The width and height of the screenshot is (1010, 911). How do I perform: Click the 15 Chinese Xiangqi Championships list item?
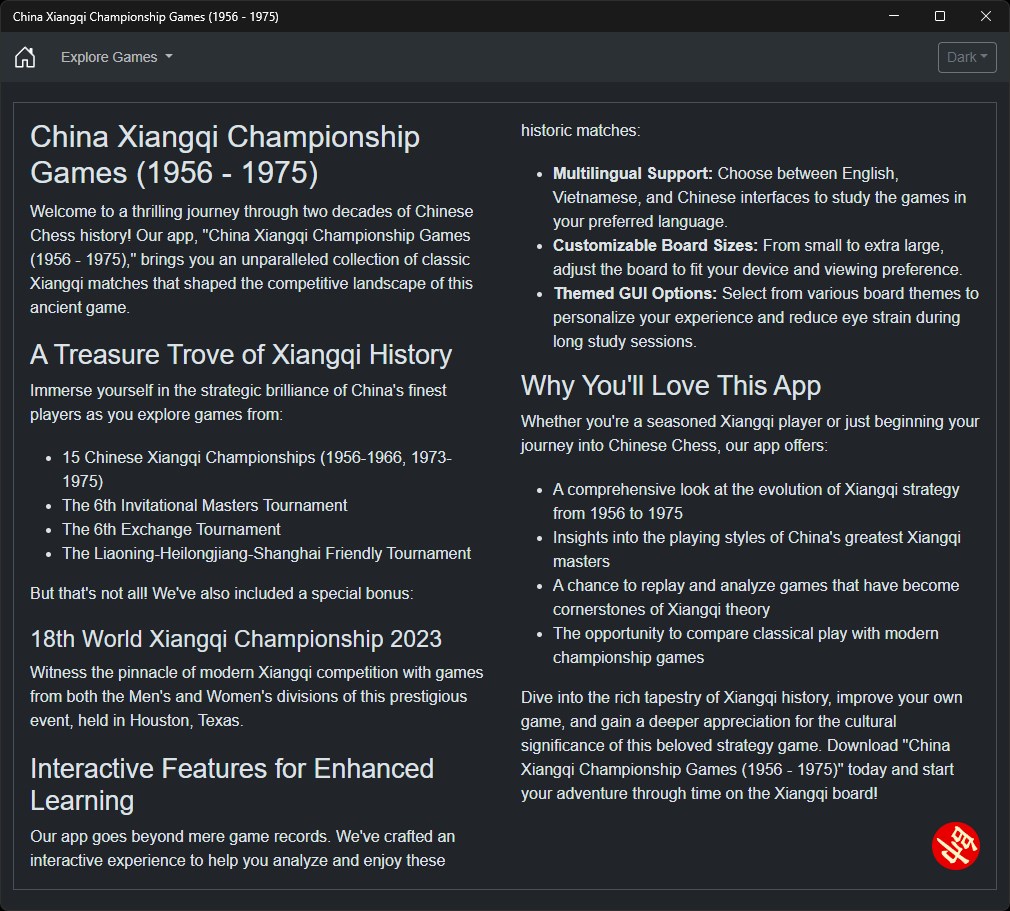(x=257, y=469)
